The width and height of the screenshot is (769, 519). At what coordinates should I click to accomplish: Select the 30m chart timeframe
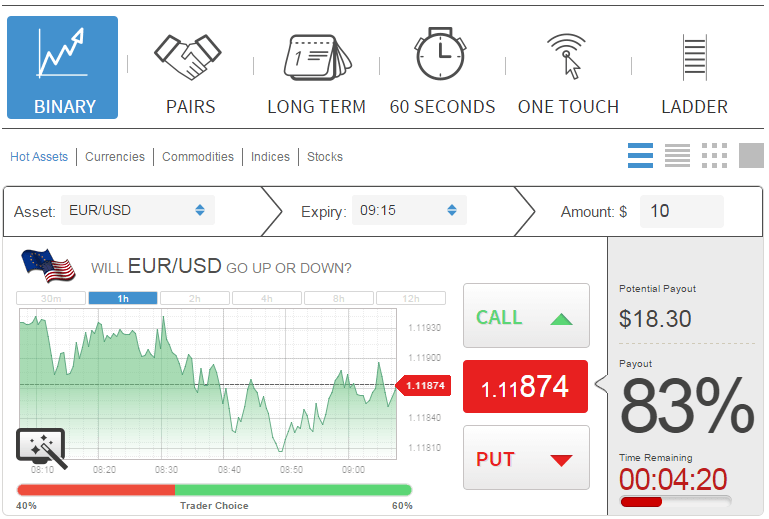pos(51,298)
